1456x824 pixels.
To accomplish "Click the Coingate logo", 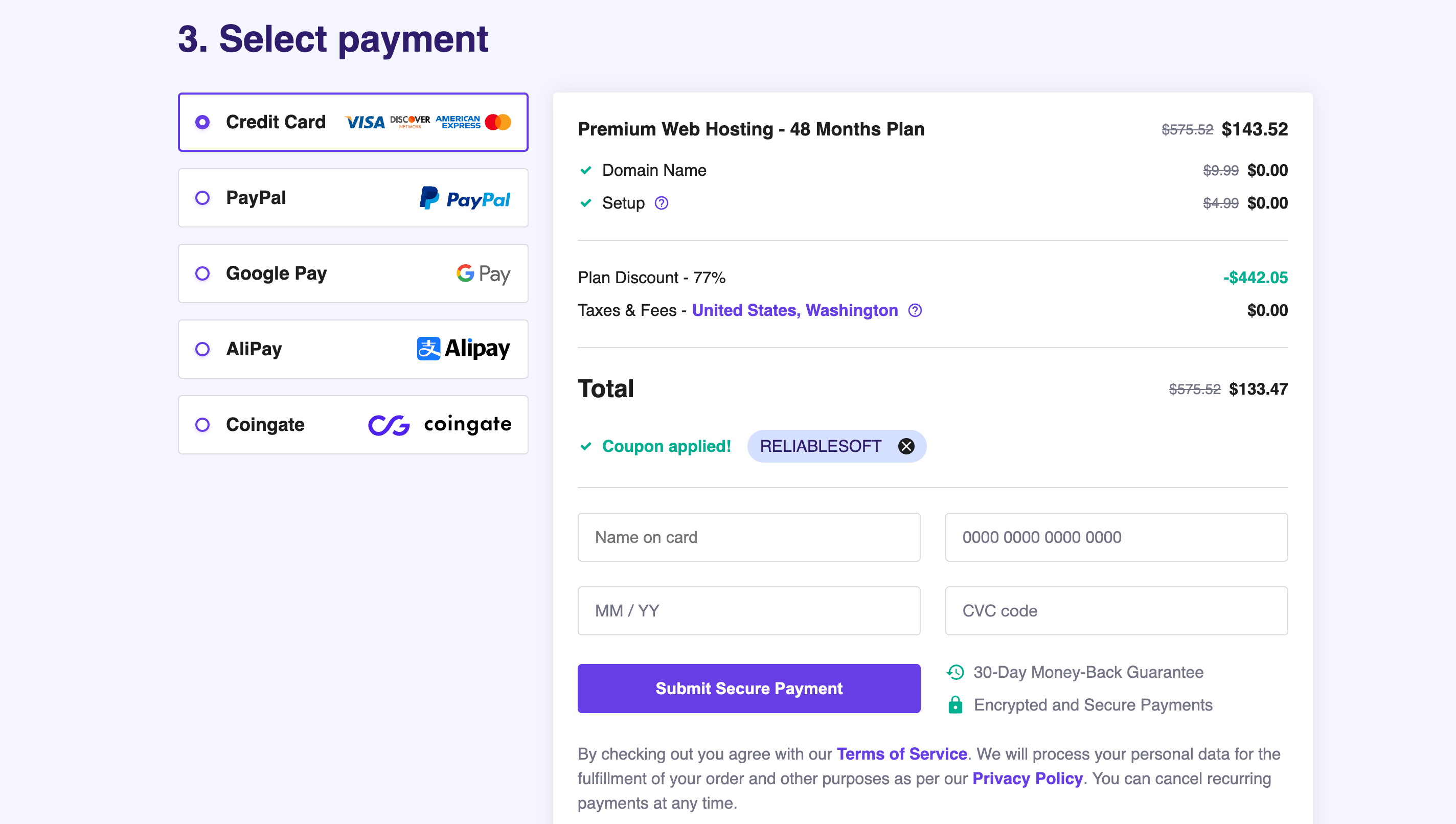I will [440, 424].
